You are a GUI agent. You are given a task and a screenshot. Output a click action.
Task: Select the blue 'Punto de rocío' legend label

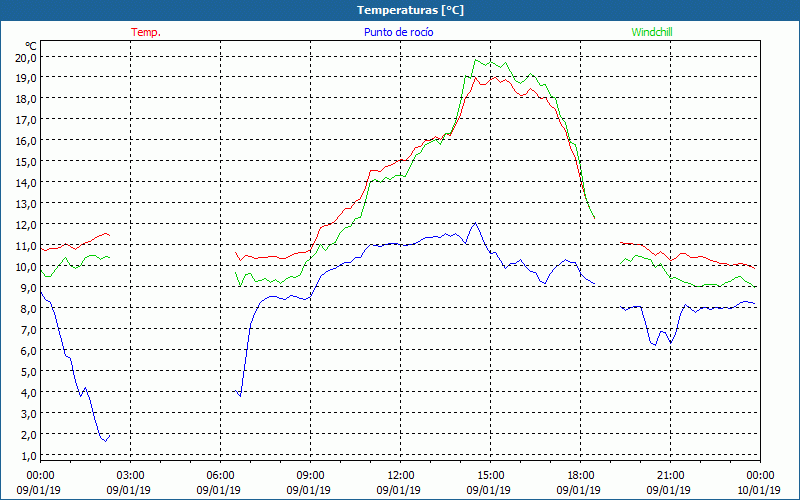(398, 32)
